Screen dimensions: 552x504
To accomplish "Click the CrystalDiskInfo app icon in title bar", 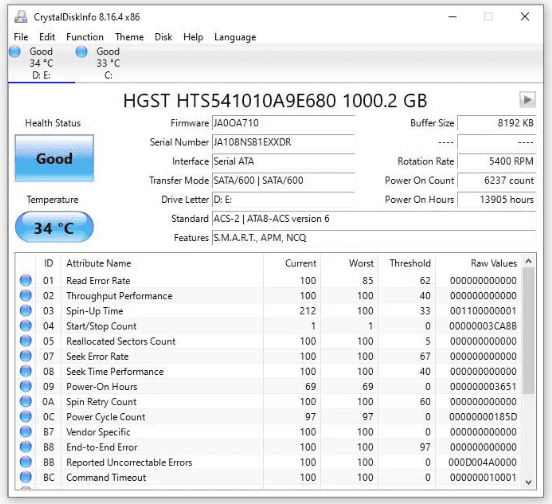I will (x=21, y=17).
